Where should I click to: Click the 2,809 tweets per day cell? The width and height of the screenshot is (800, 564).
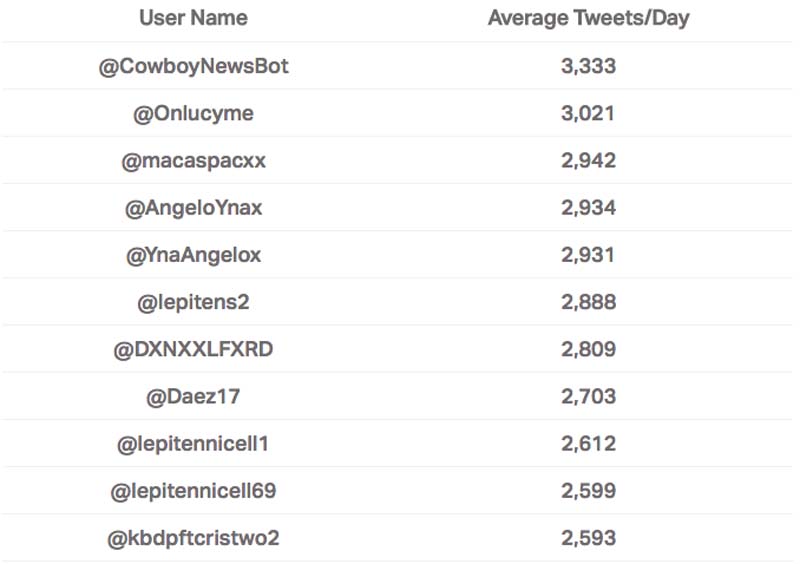(x=588, y=349)
